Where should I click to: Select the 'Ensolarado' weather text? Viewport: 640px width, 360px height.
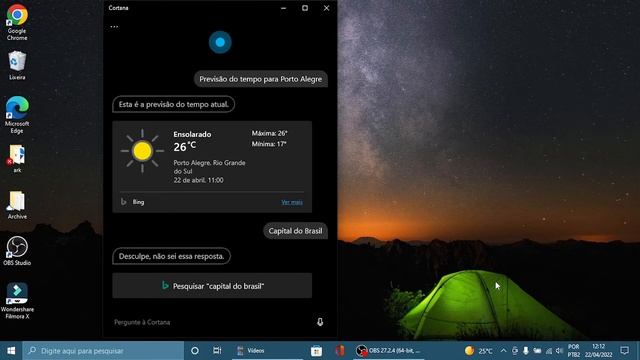click(x=192, y=134)
